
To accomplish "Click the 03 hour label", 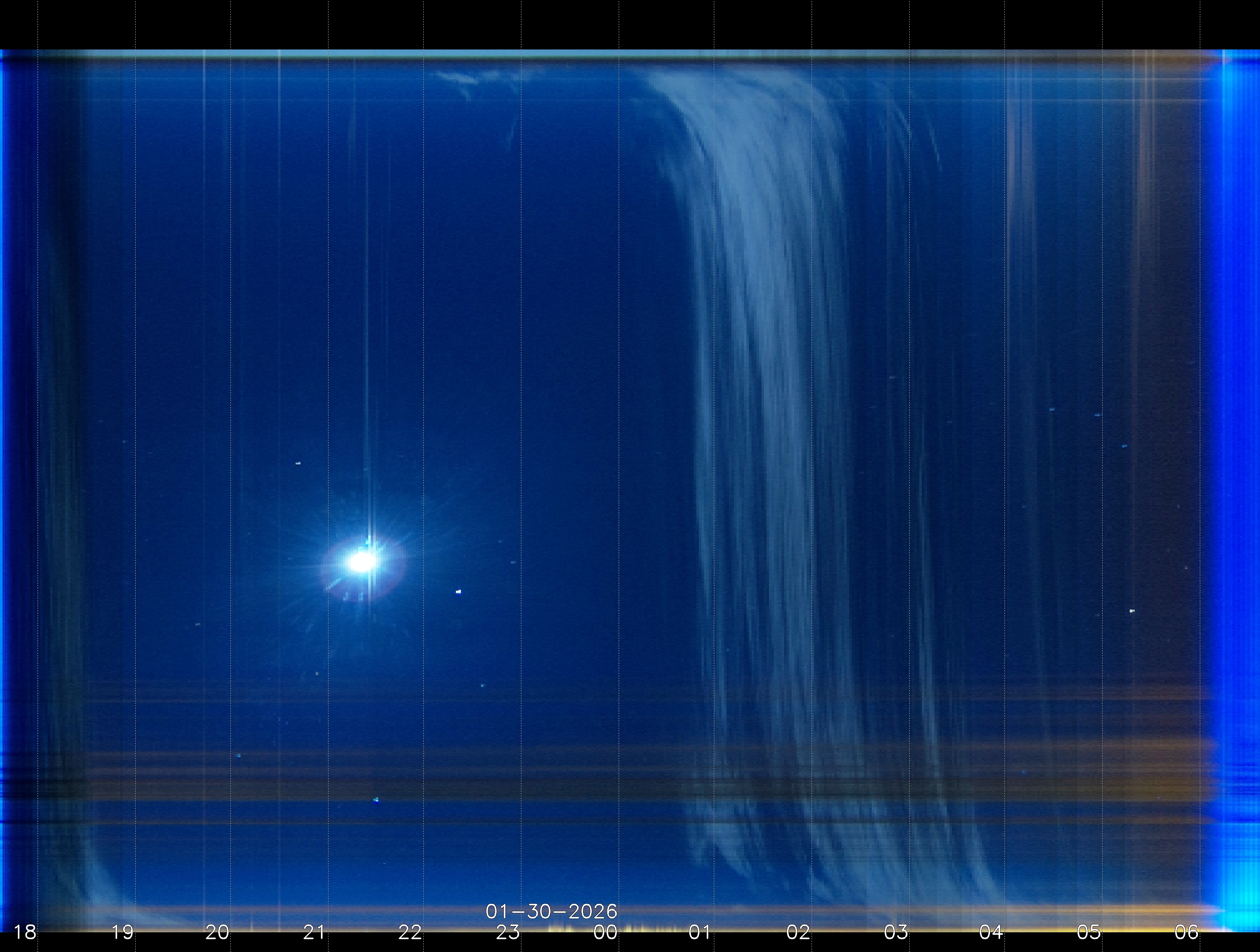I will [x=896, y=933].
